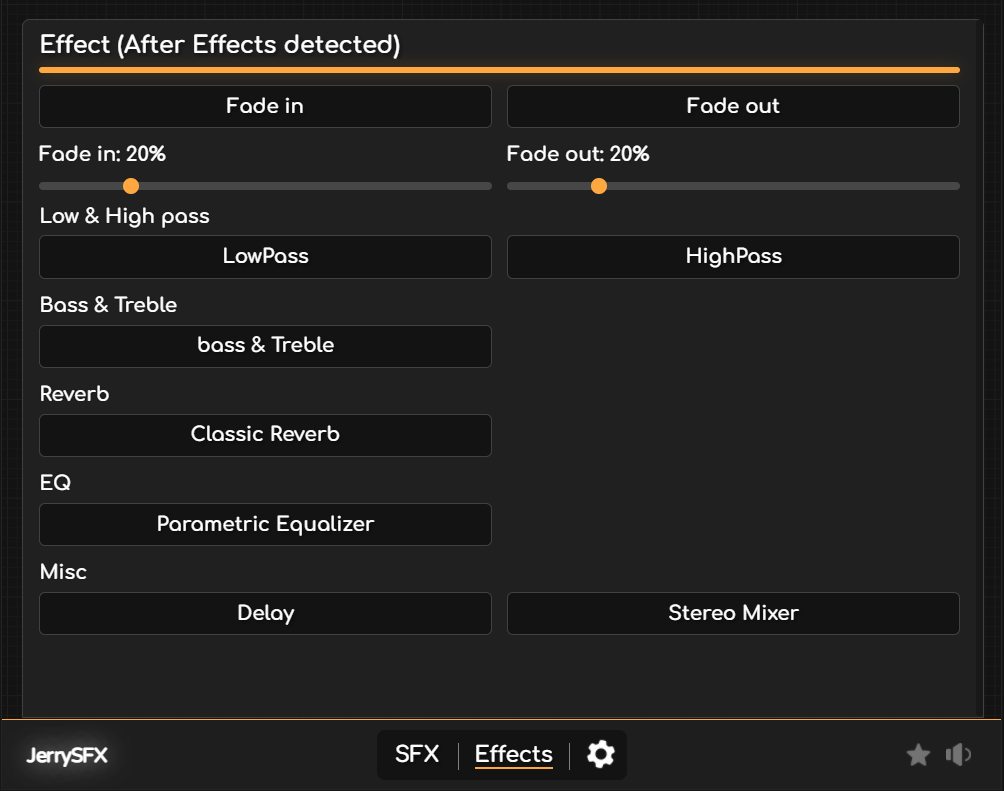Add the Stereo Mixer effect

pyautogui.click(x=733, y=613)
